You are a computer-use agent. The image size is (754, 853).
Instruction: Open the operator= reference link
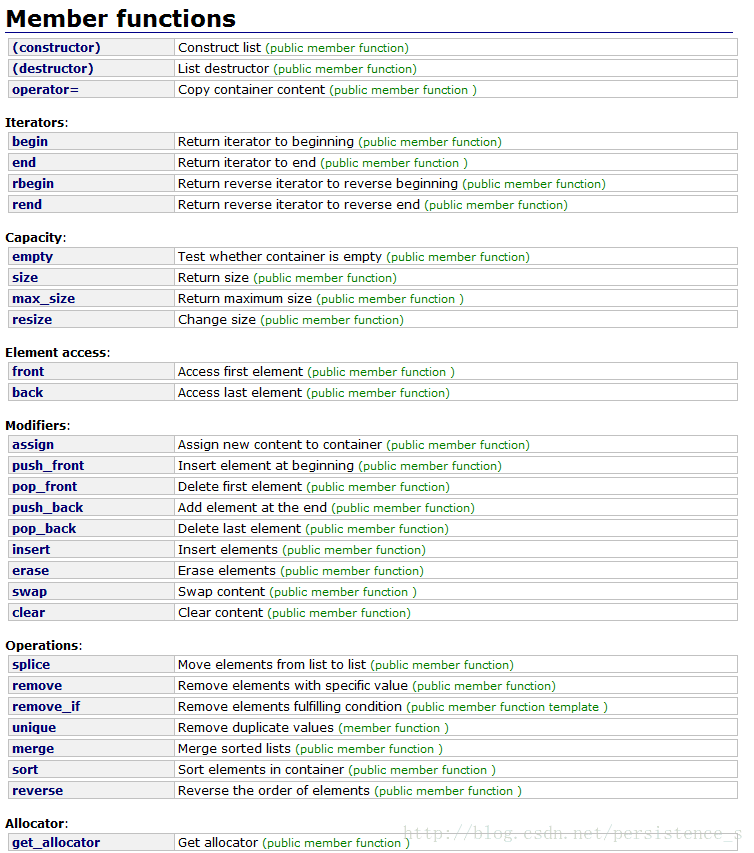[x=44, y=89]
